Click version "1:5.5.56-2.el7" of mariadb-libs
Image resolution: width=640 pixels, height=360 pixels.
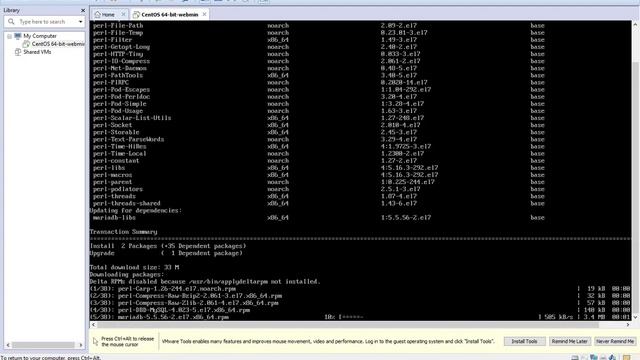(406, 218)
